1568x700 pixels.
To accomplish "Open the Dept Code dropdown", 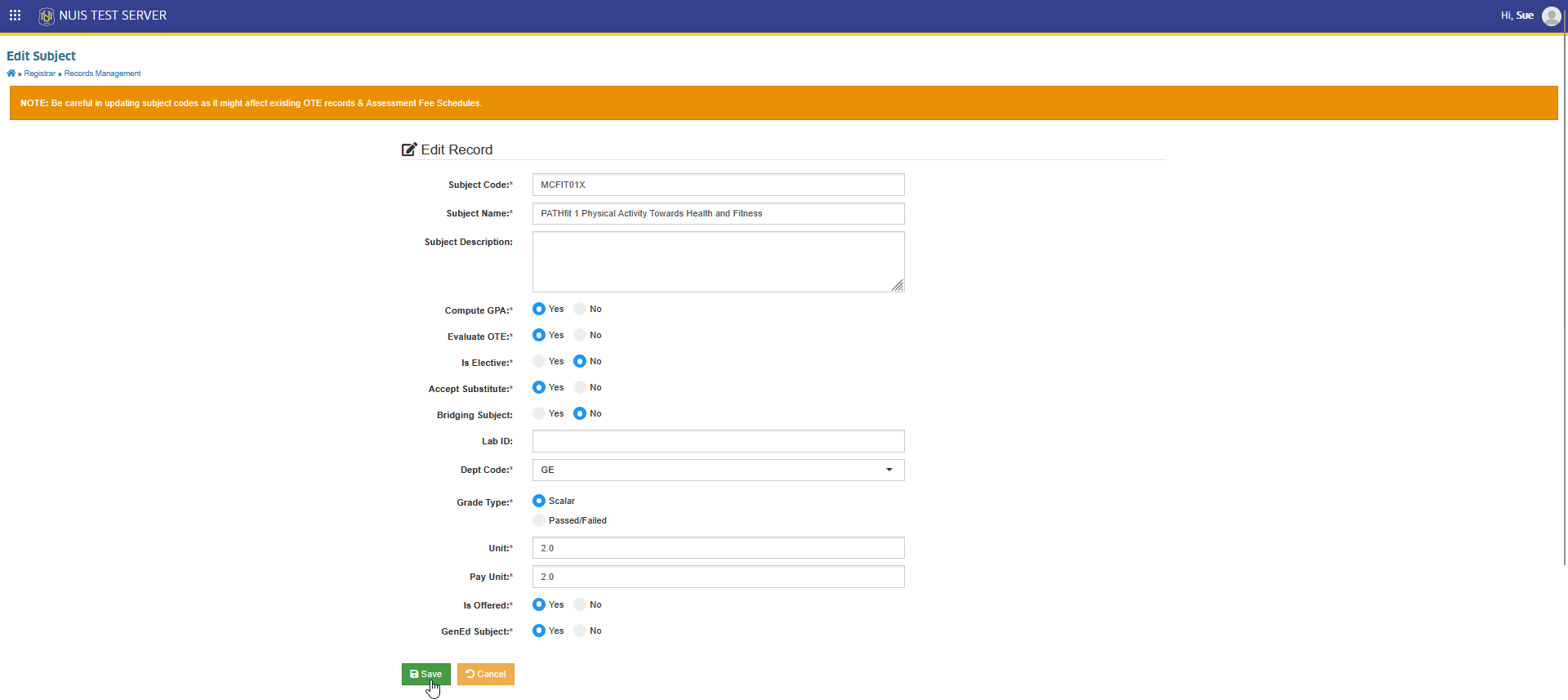I will coord(719,470).
